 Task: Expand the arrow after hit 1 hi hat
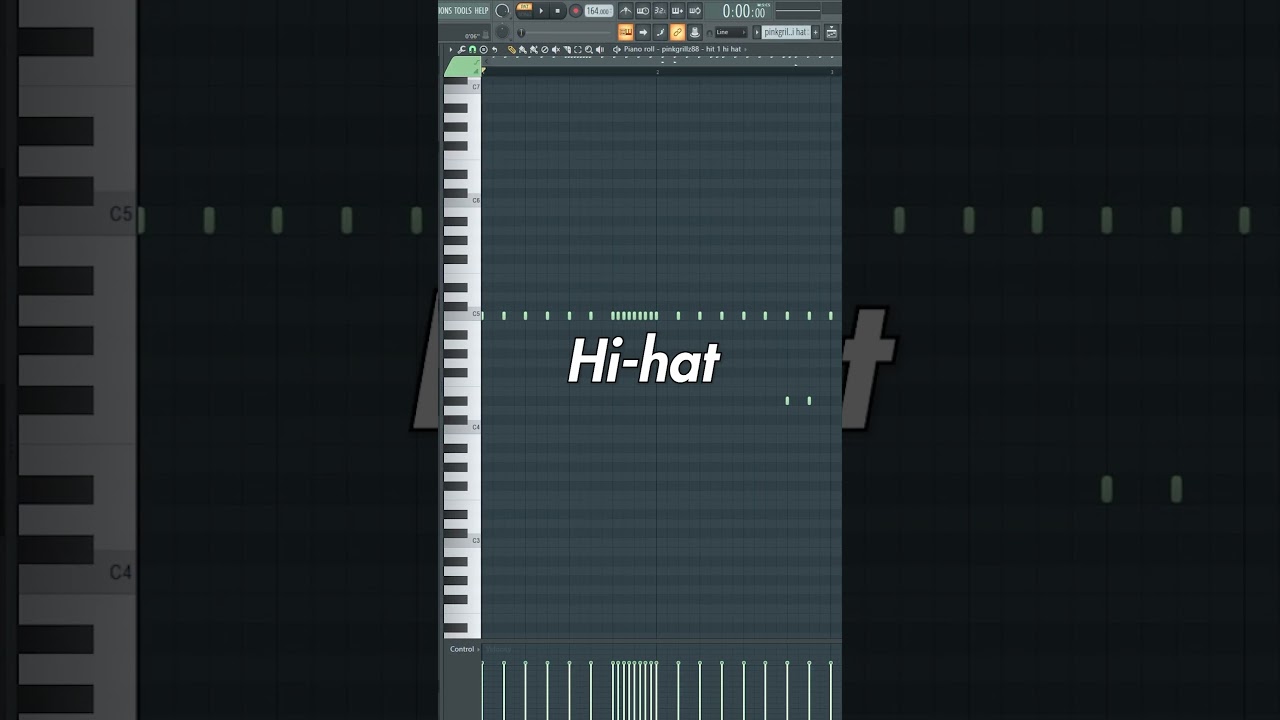pos(746,50)
